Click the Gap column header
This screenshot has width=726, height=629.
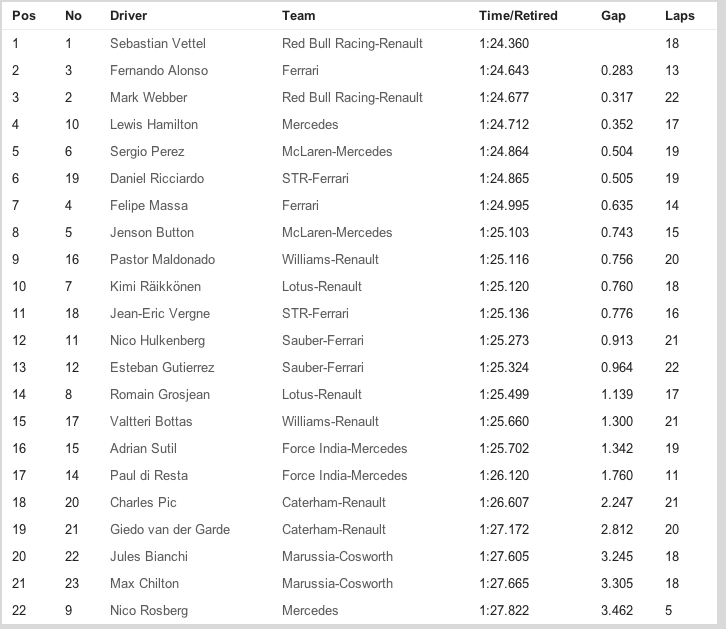coord(613,16)
